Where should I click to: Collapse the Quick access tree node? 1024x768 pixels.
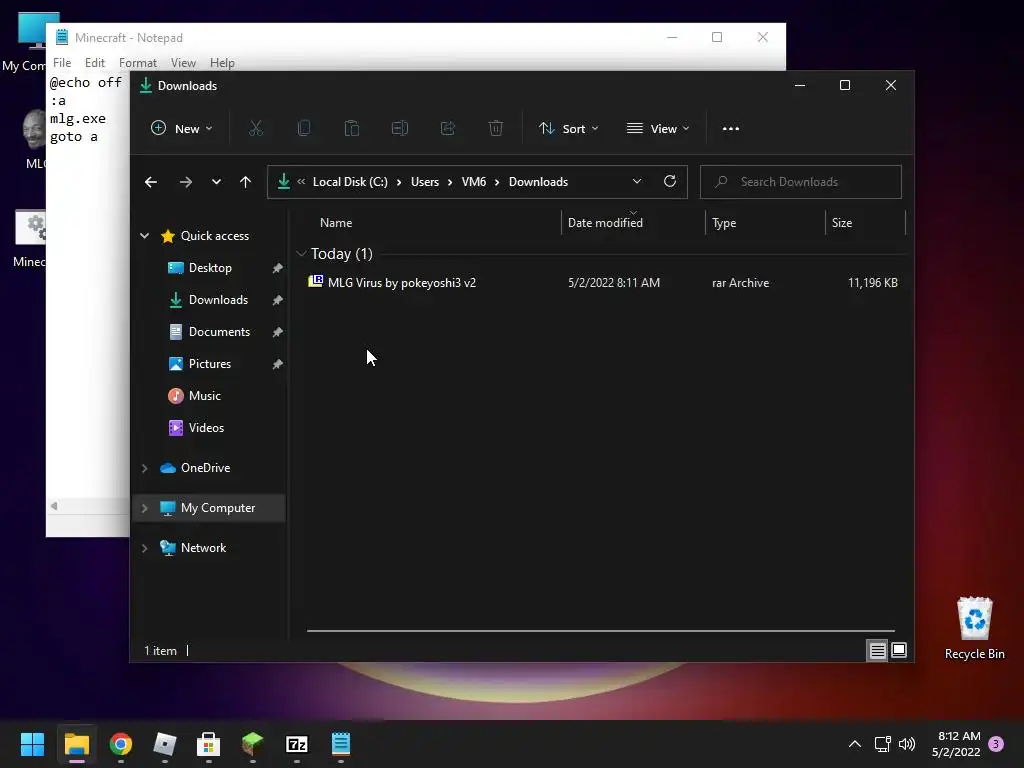tap(144, 236)
